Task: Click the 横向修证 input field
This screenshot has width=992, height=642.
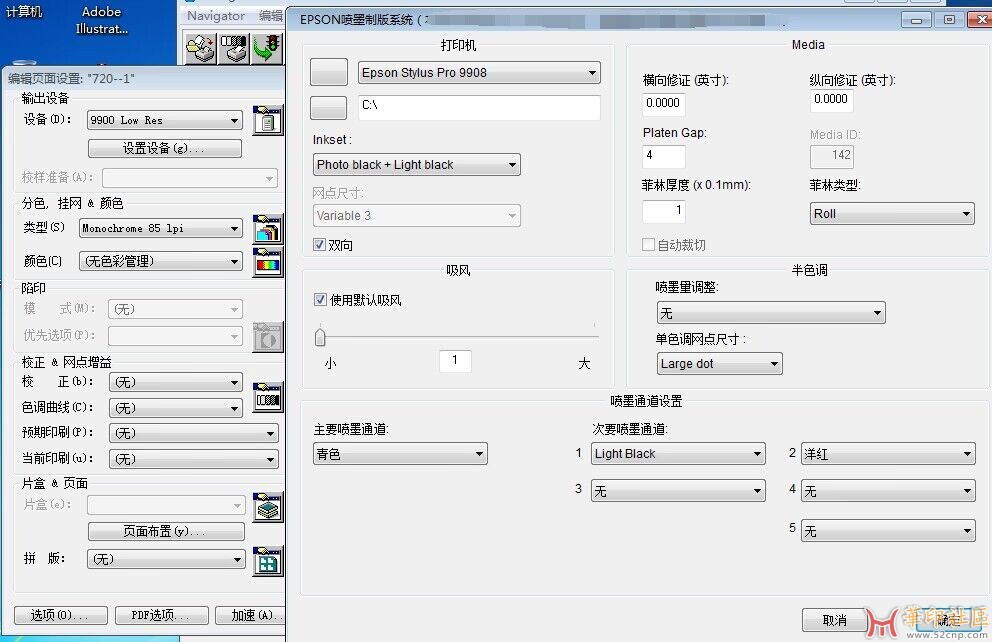Action: (x=664, y=104)
